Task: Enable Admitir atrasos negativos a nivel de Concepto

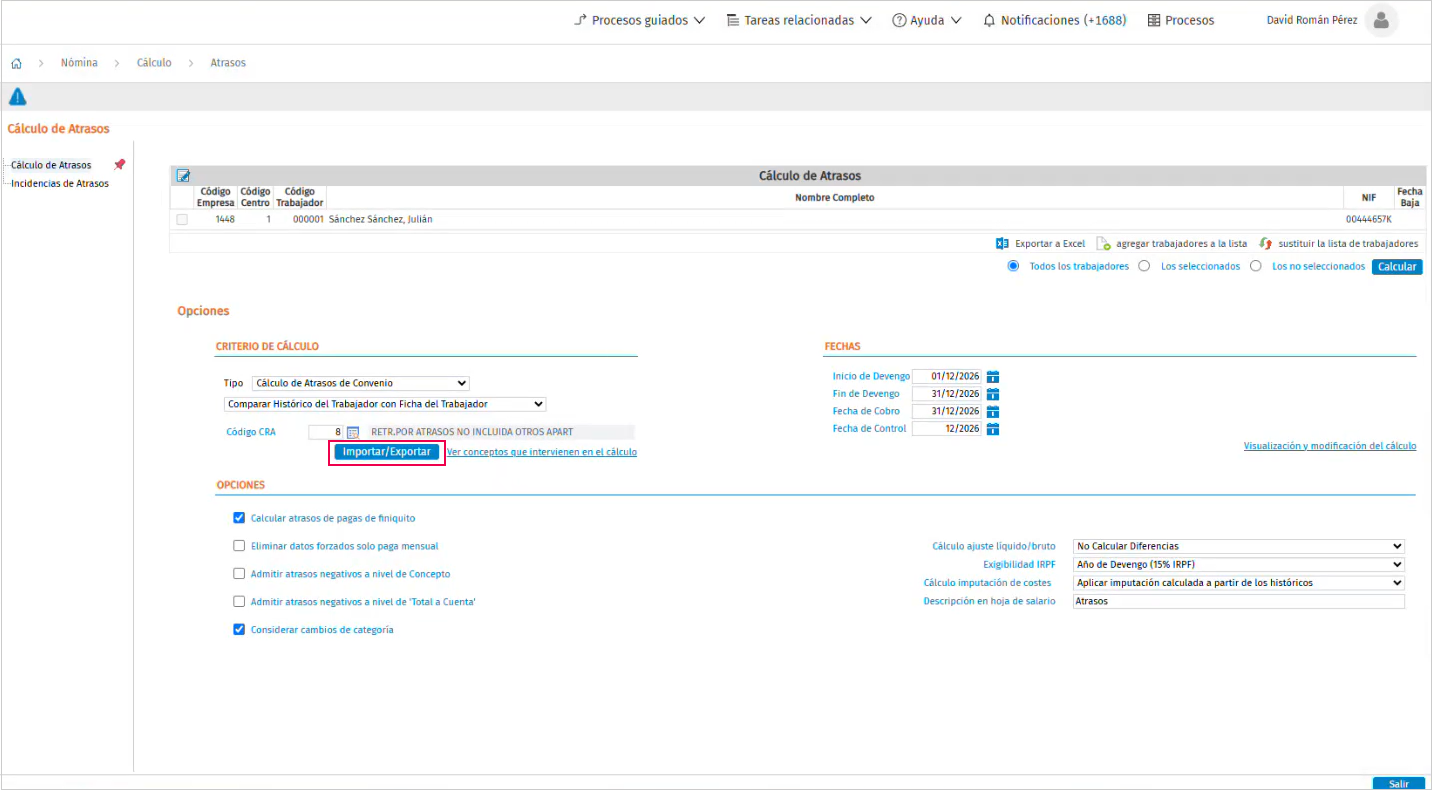Action: [x=239, y=574]
